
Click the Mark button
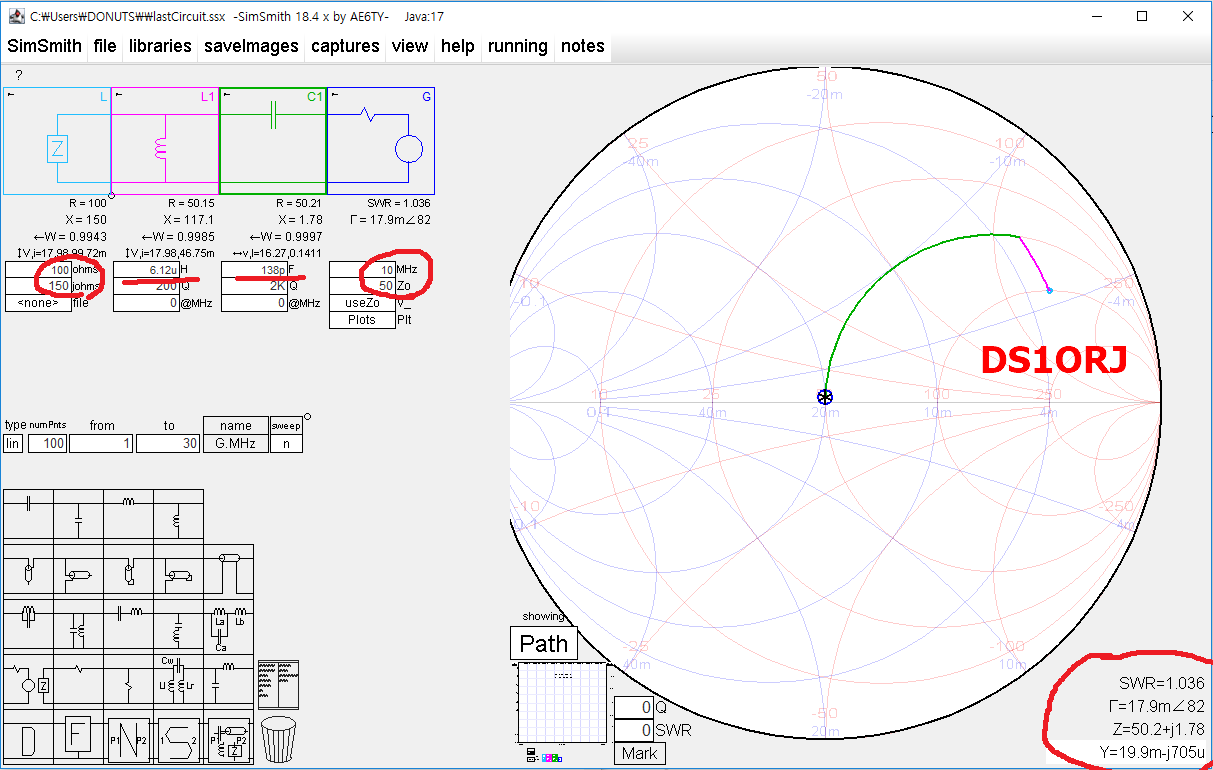point(640,753)
